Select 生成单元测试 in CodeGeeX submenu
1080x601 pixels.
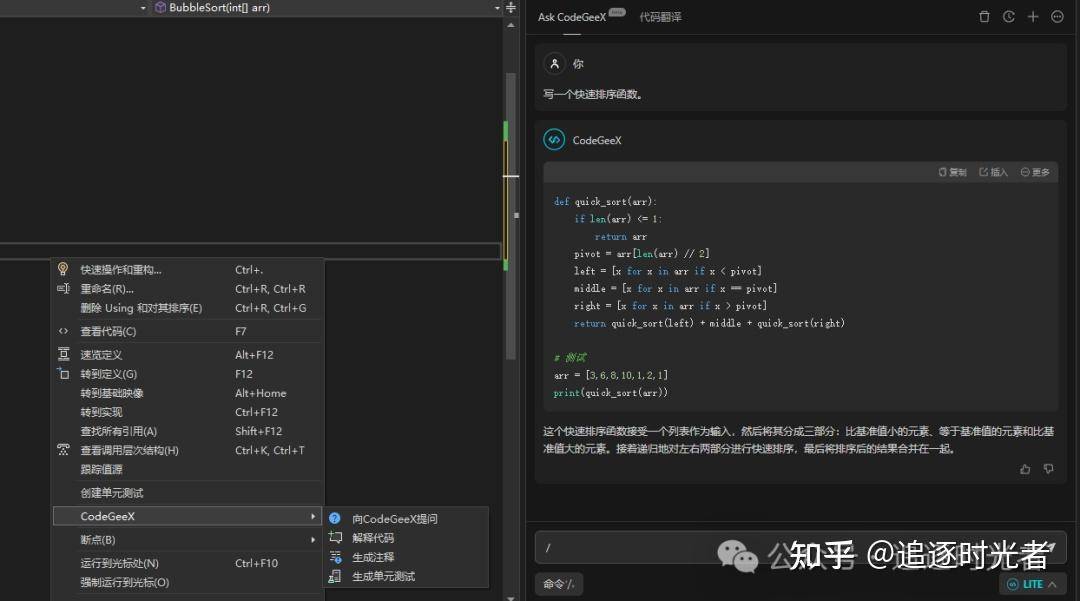[x=405, y=577]
